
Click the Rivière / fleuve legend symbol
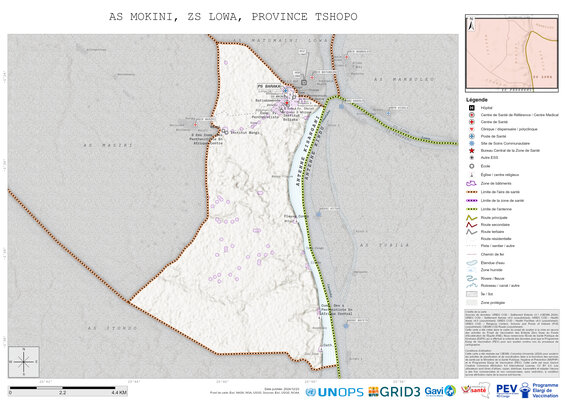coord(471,278)
